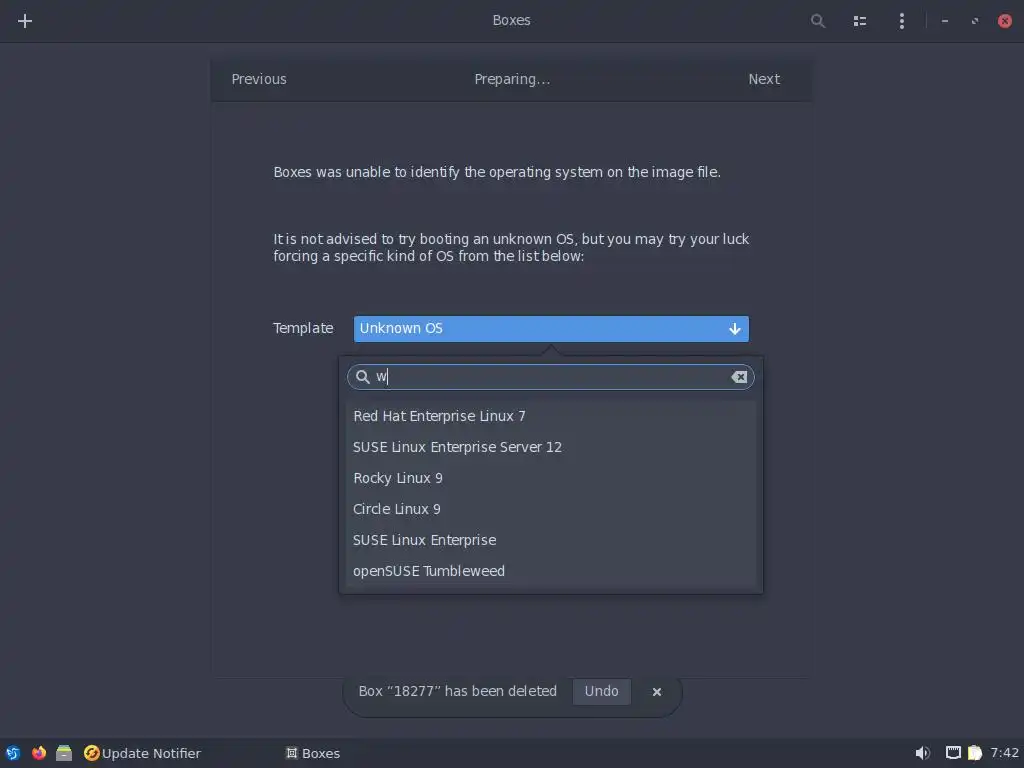Undo deletion of box 18277
This screenshot has width=1024, height=768.
pos(601,691)
